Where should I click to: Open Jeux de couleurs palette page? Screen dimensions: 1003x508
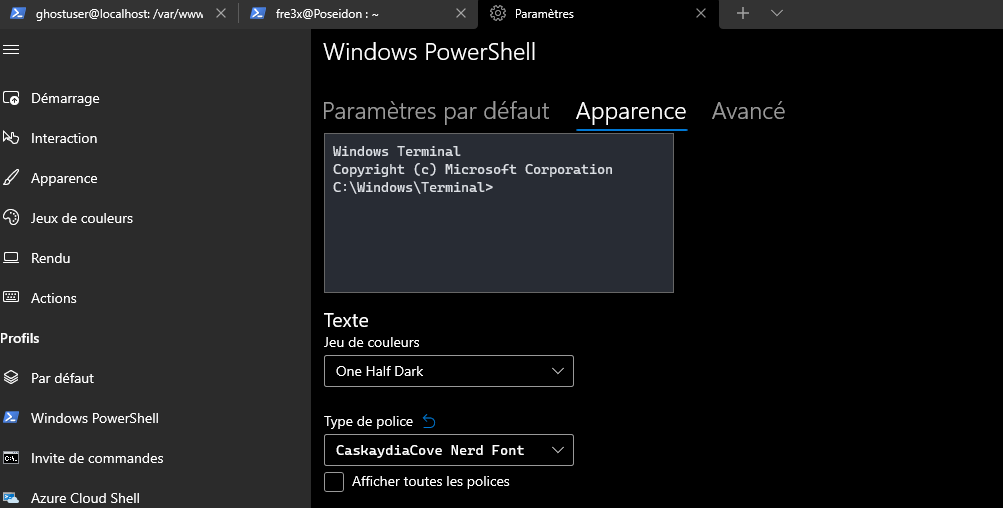click(x=81, y=218)
